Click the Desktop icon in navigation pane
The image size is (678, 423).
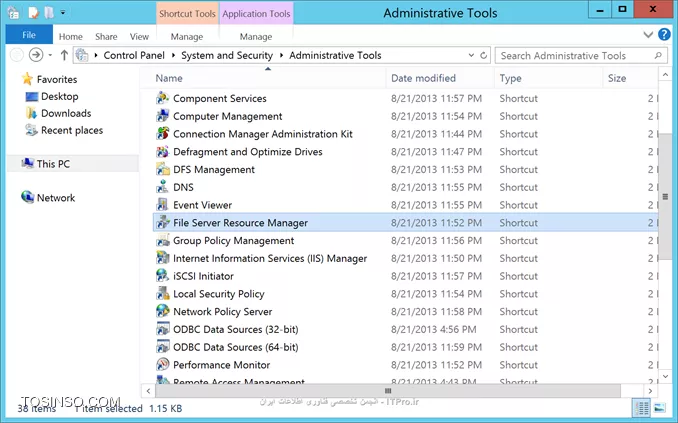point(32,96)
